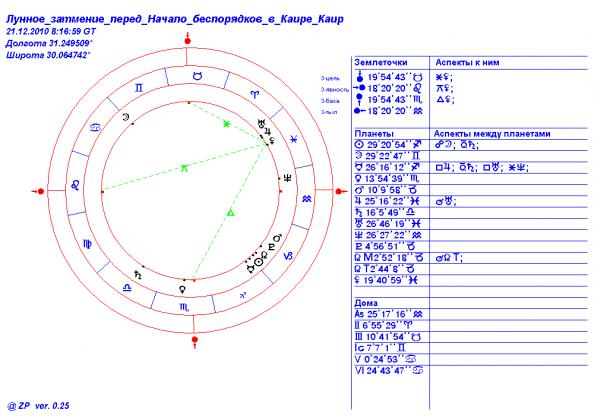Click the green quincunx aspect symbol in the wheel

tap(184, 168)
